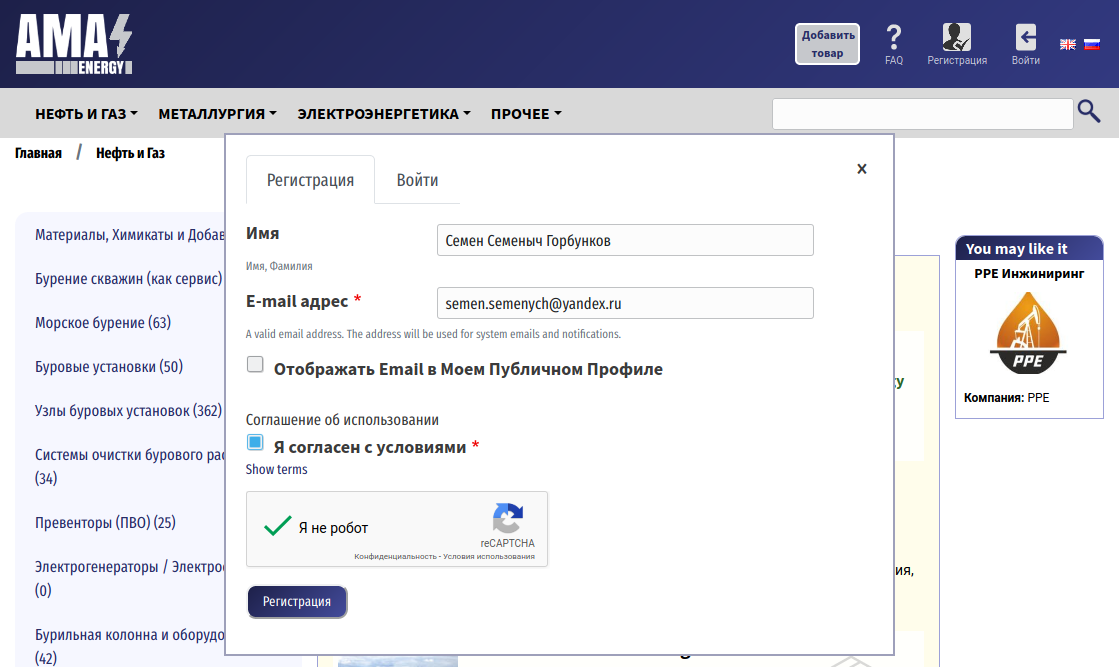
Task: Toggle the Я не робот reCAPTCHA checkmark
Action: pos(278,526)
